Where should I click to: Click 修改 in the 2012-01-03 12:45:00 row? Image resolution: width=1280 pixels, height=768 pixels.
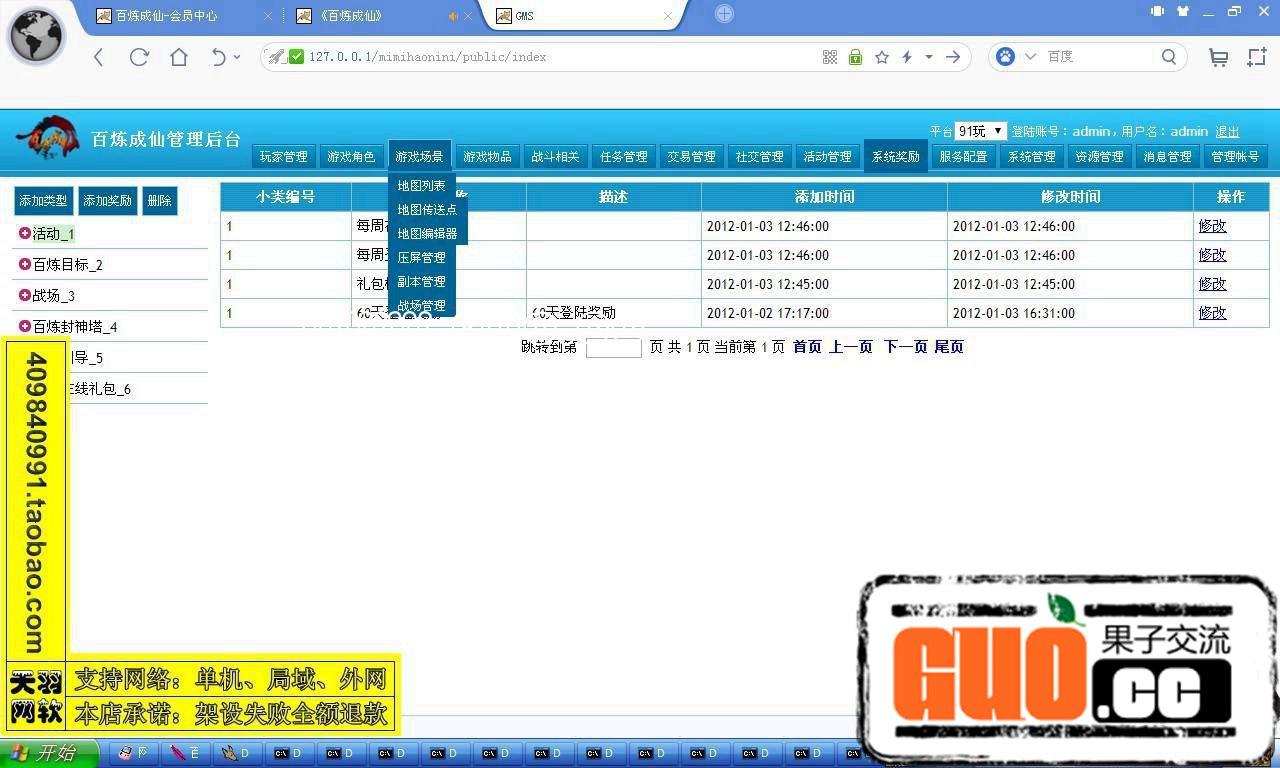pos(1212,284)
